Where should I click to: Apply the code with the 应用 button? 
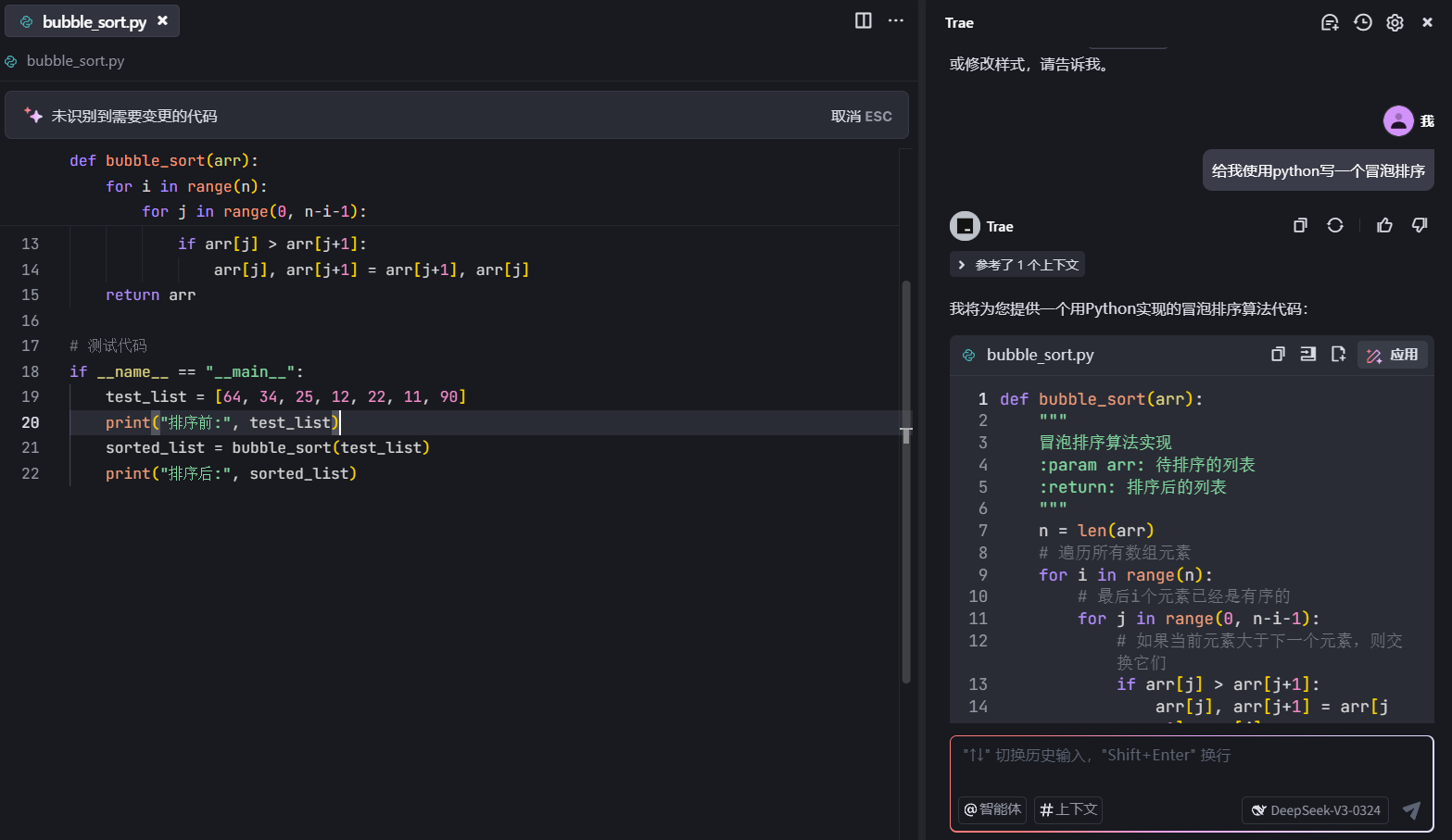[x=1393, y=354]
